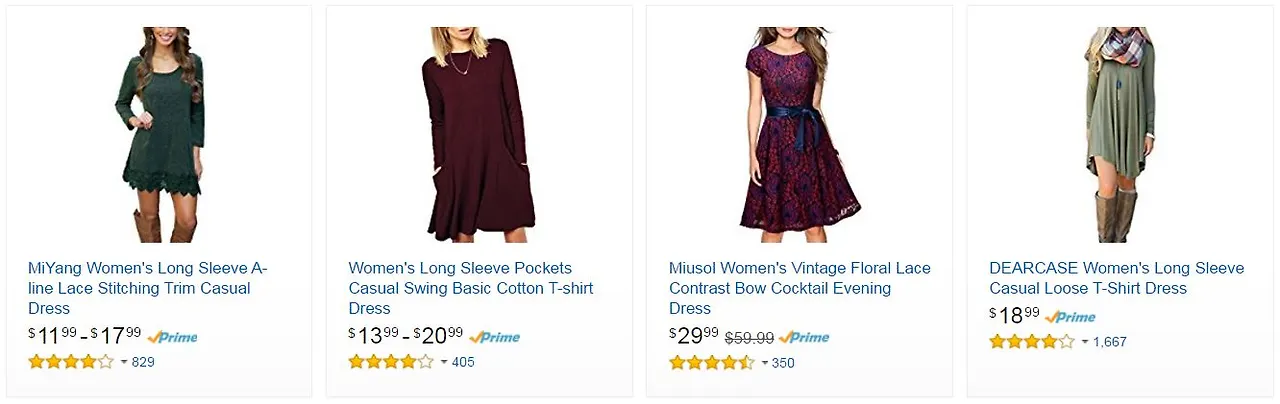The image size is (1280, 404).
Task: Click Prime badge on MiYang dress listing
Action: click(x=172, y=337)
